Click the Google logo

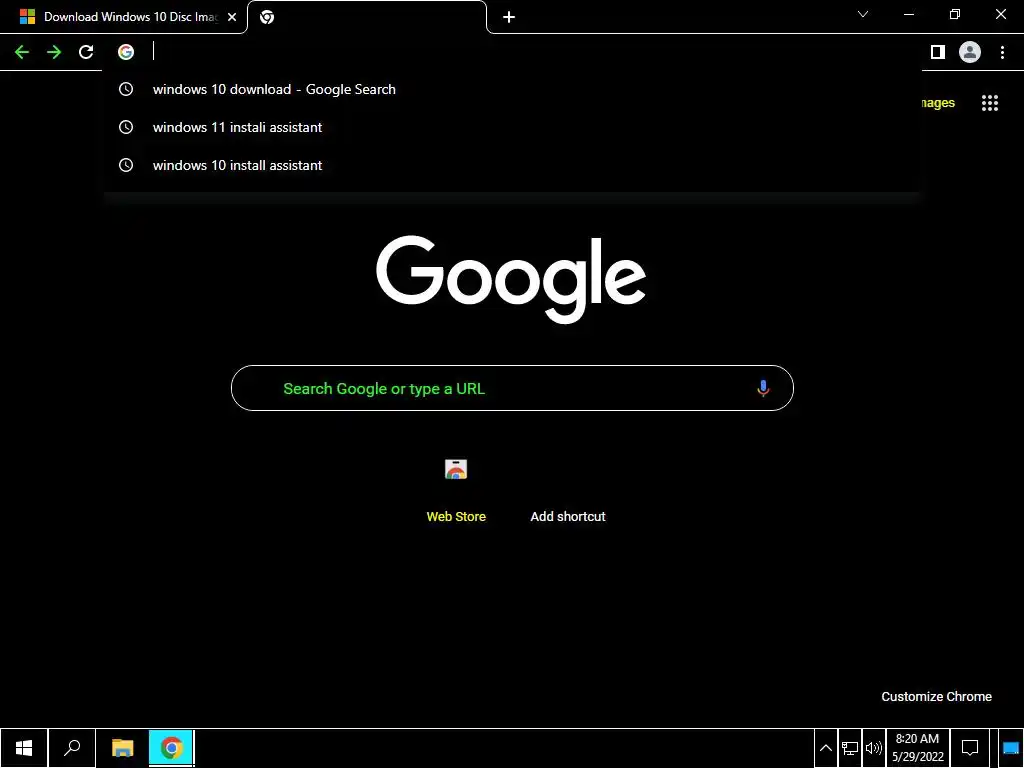click(511, 279)
